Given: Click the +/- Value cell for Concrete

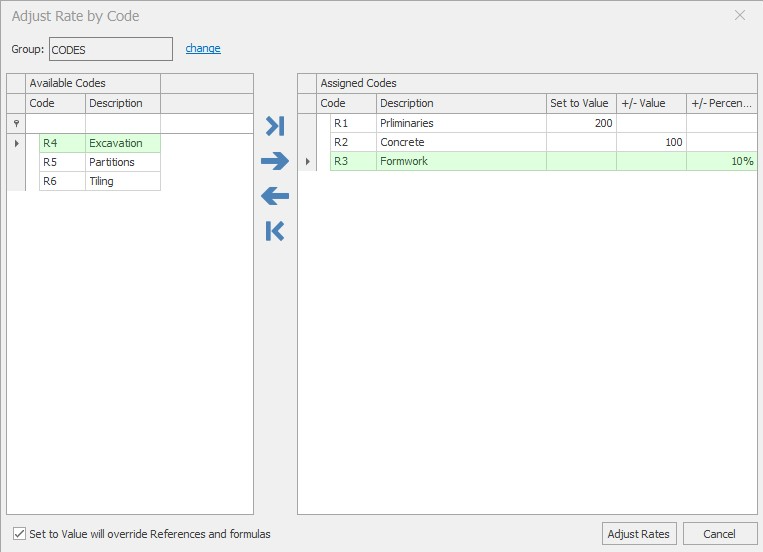Looking at the screenshot, I should pyautogui.click(x=651, y=142).
